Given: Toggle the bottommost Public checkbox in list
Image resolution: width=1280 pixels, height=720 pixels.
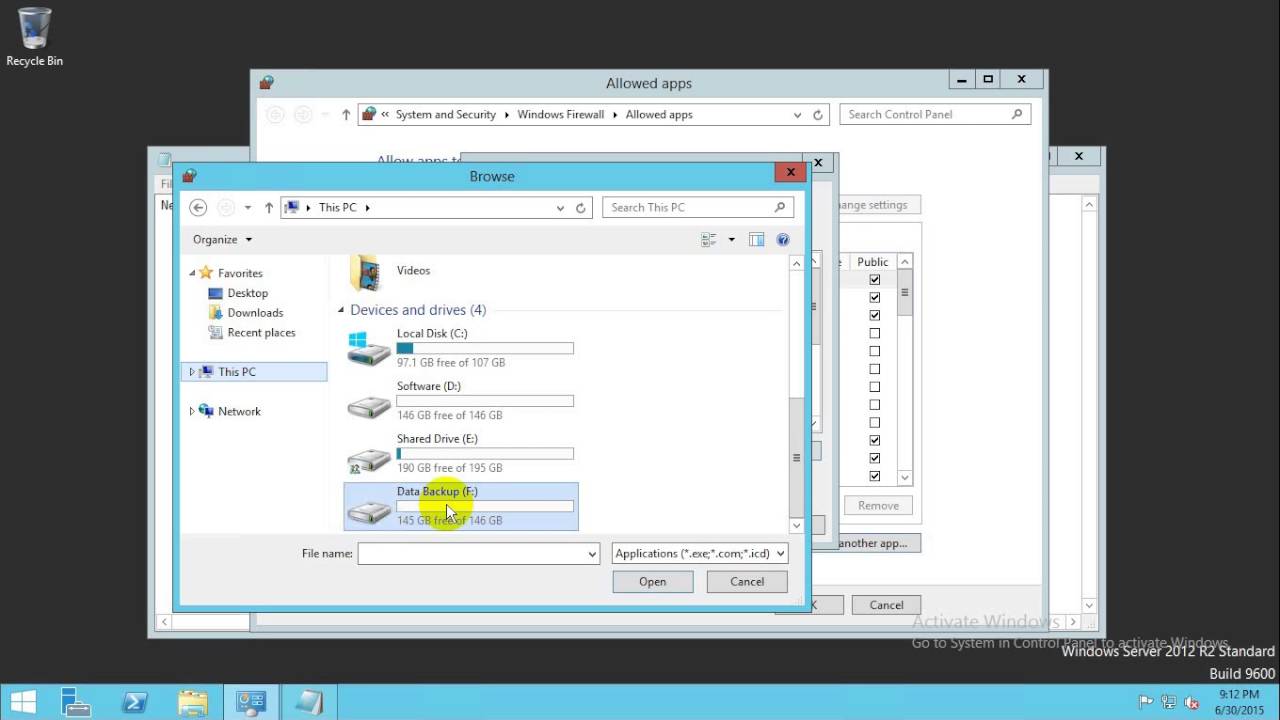Looking at the screenshot, I should [875, 476].
